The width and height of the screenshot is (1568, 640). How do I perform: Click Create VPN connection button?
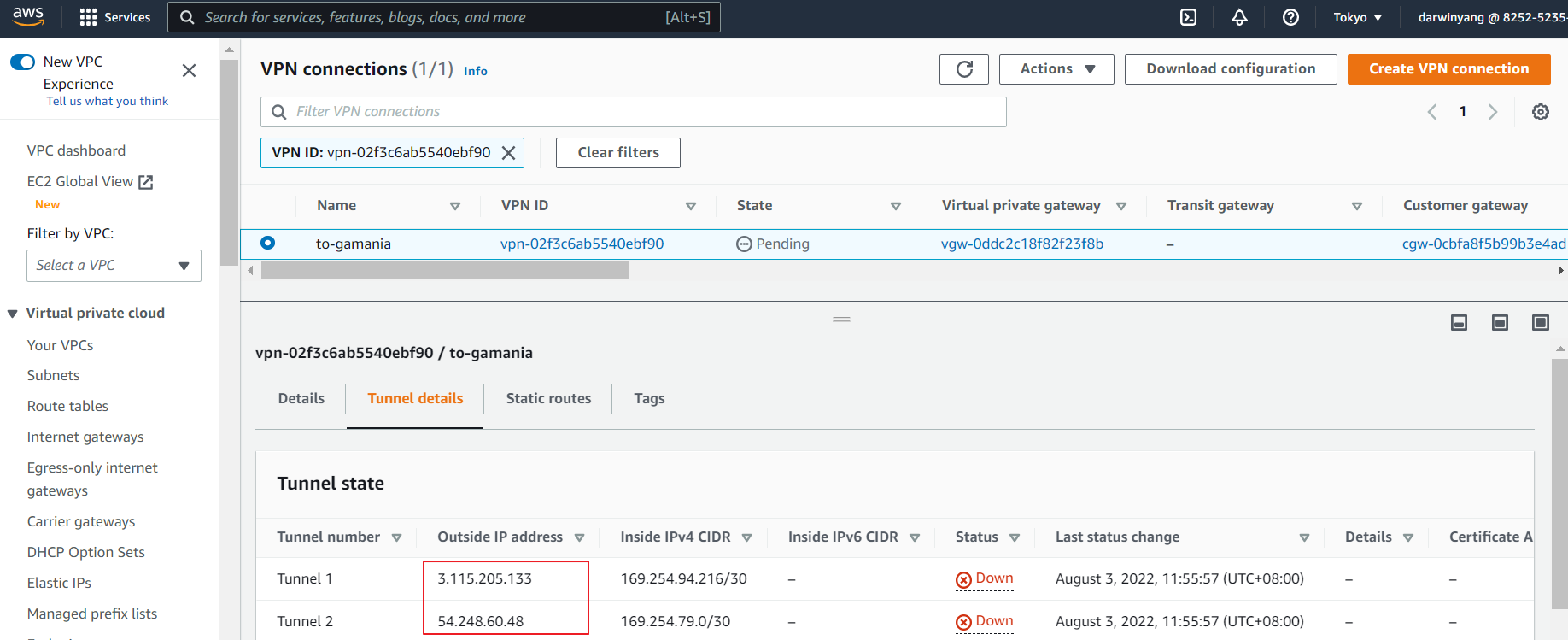tap(1448, 69)
